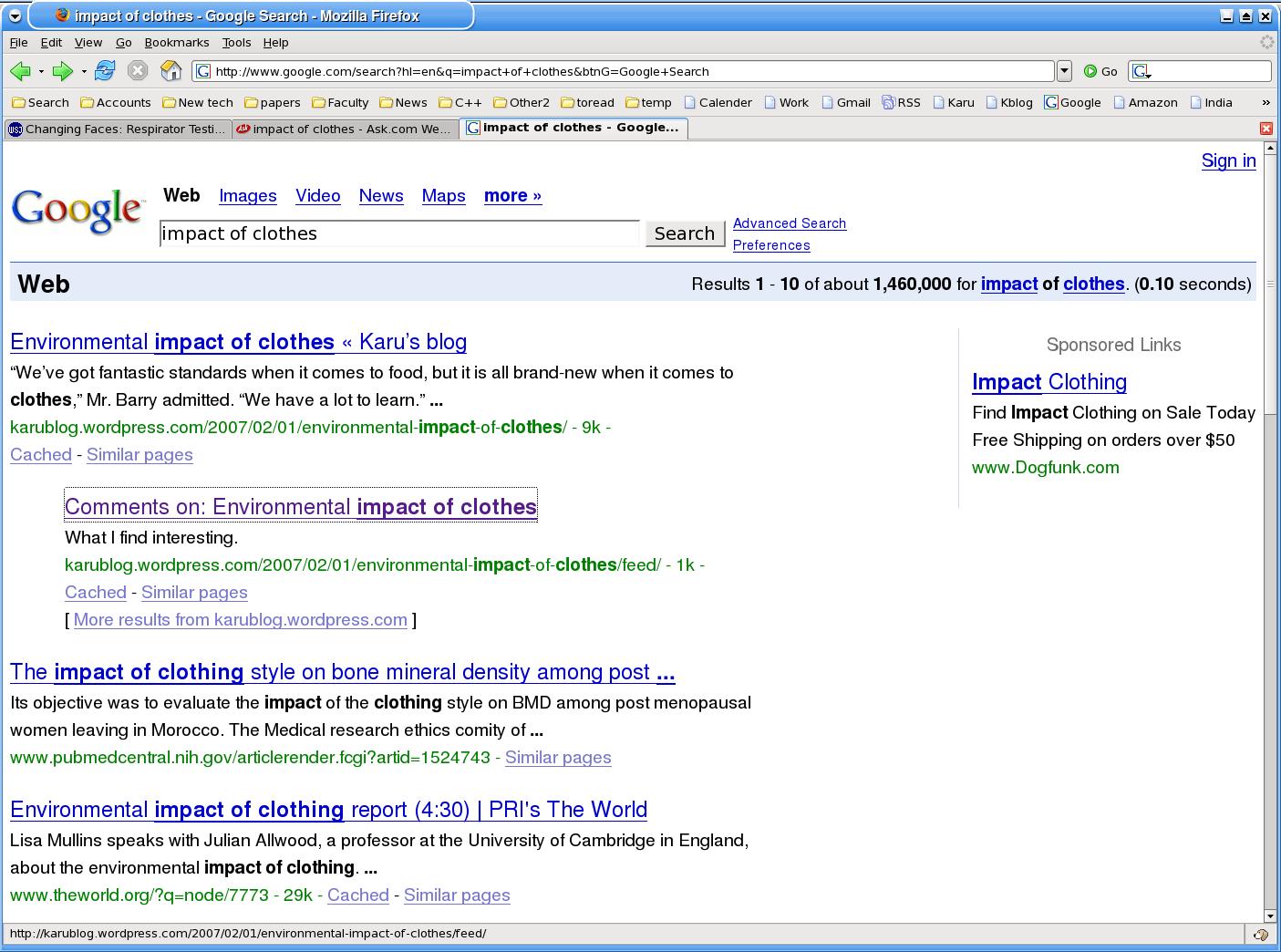Open the Kblog bookmark
The height and width of the screenshot is (952, 1281).
coord(1009,102)
